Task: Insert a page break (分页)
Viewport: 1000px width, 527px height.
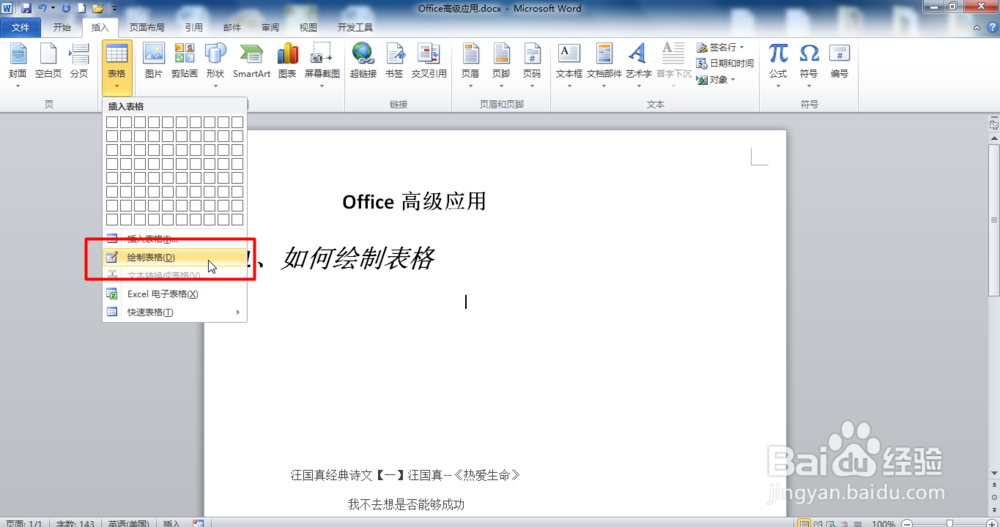Action: (x=79, y=61)
